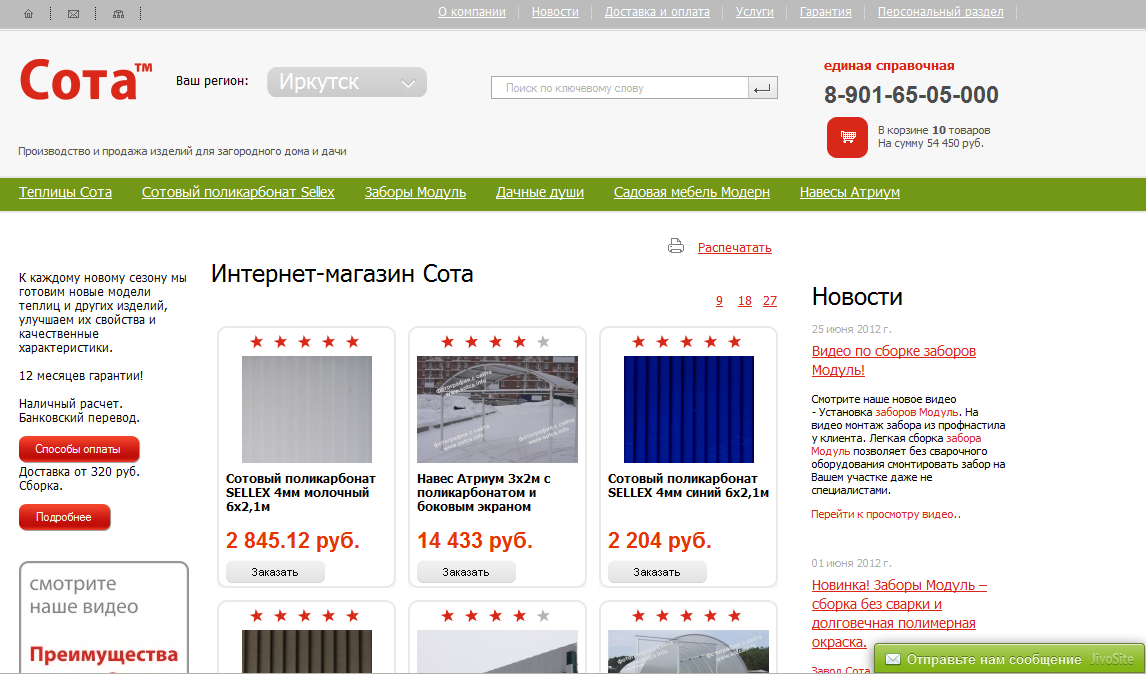Select Теплицы Сота category
The height and width of the screenshot is (674, 1146).
tap(65, 192)
